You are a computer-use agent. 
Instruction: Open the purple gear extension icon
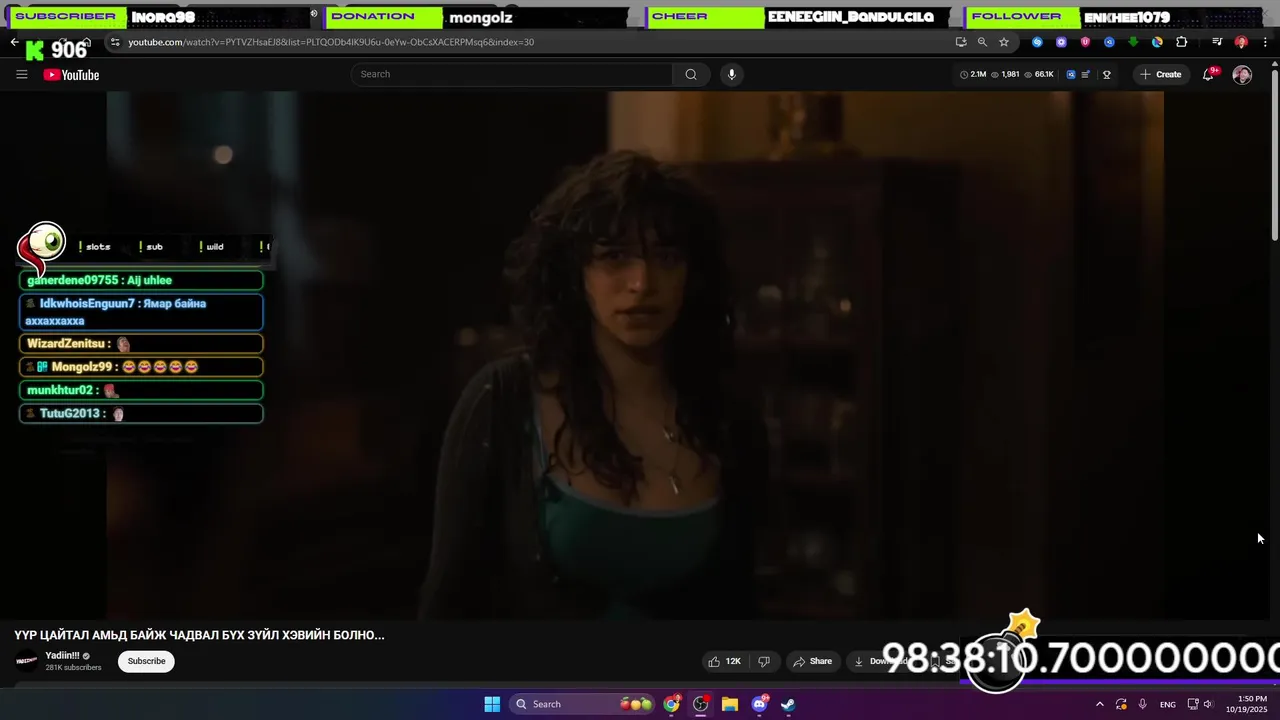pos(1061,42)
